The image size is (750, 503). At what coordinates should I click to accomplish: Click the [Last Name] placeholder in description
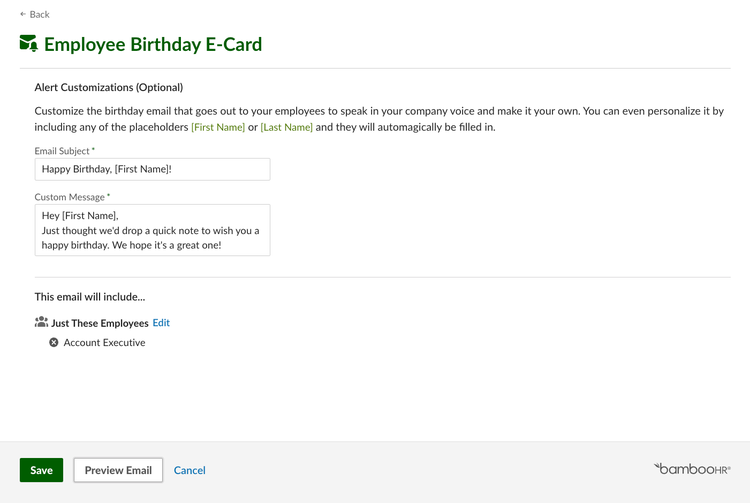click(x=287, y=127)
